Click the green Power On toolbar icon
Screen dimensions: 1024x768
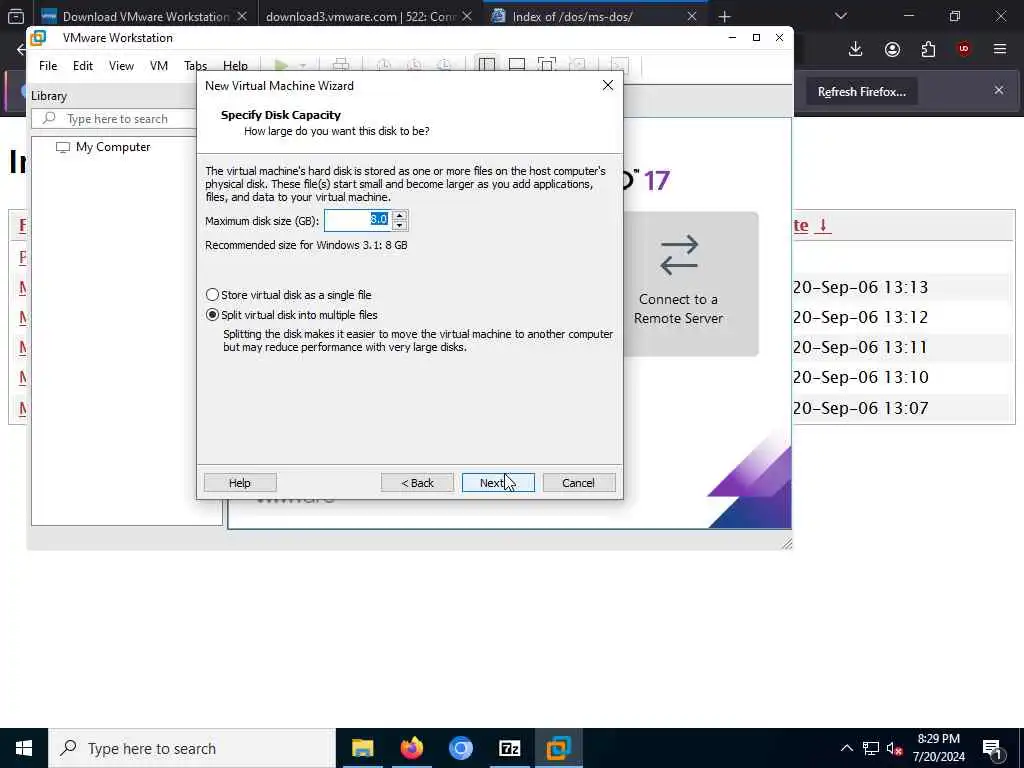tap(281, 65)
